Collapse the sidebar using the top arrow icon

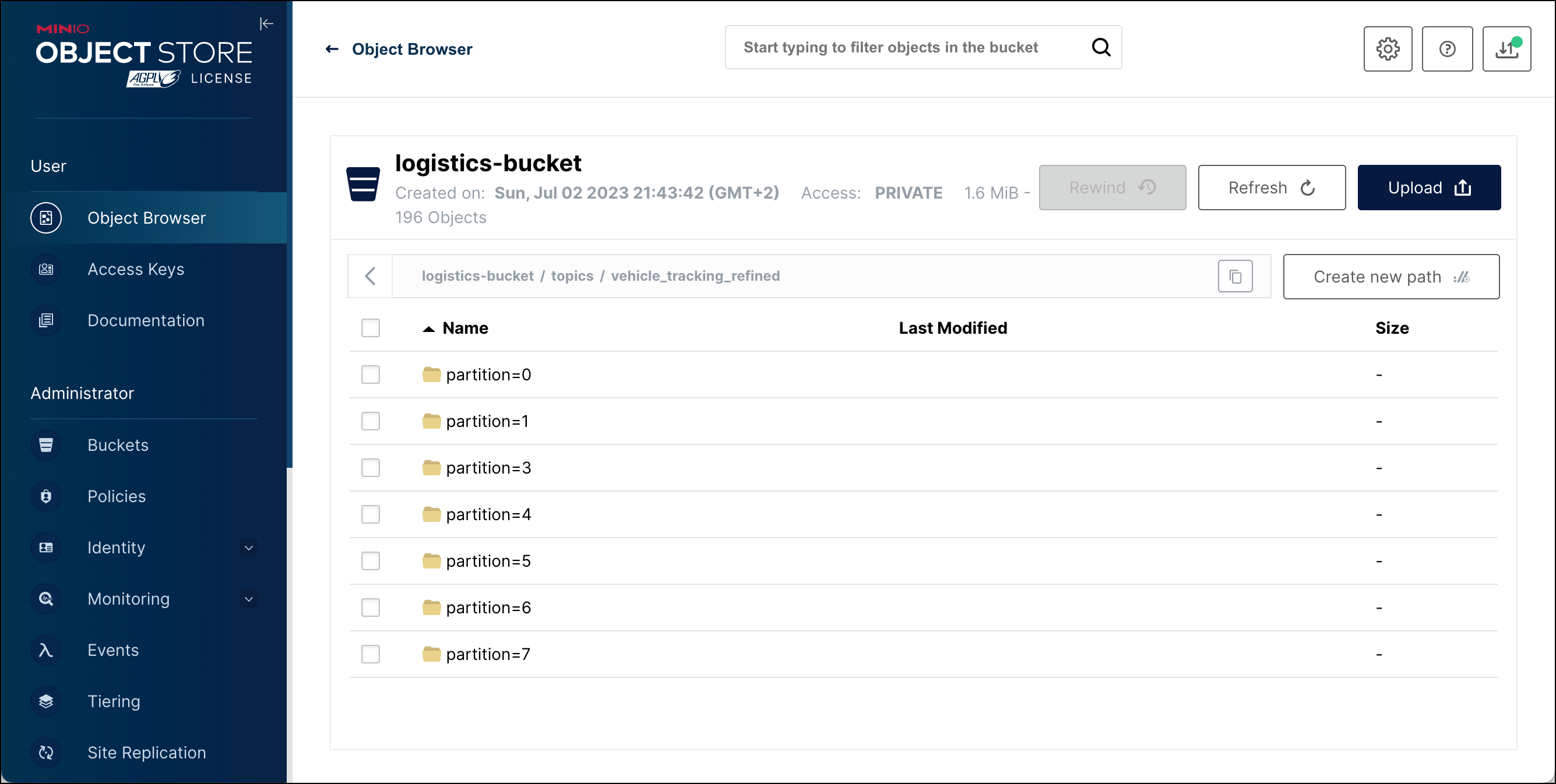point(266,23)
